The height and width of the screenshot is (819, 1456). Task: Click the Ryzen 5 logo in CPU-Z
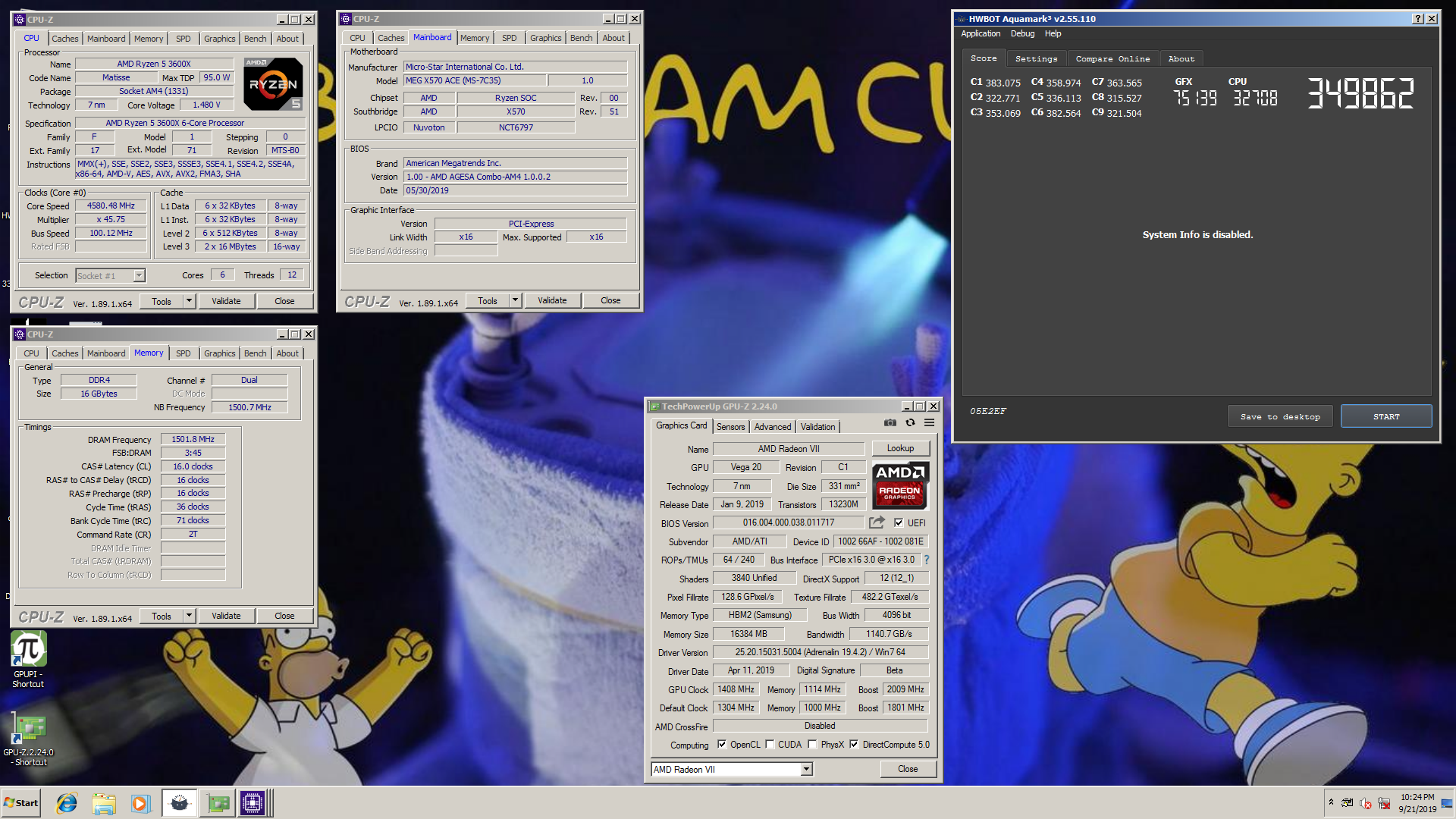pos(273,83)
